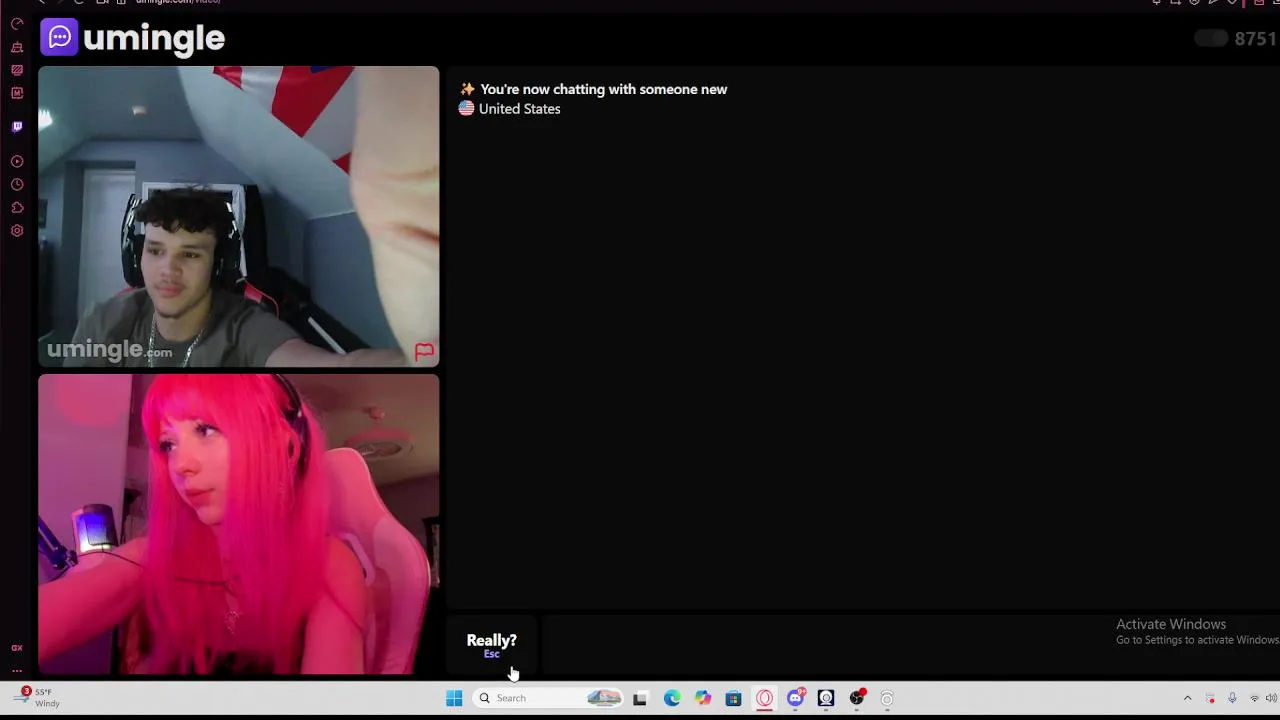Open OBS Studio icon with red dot
The image size is (1280, 720).
click(x=857, y=698)
